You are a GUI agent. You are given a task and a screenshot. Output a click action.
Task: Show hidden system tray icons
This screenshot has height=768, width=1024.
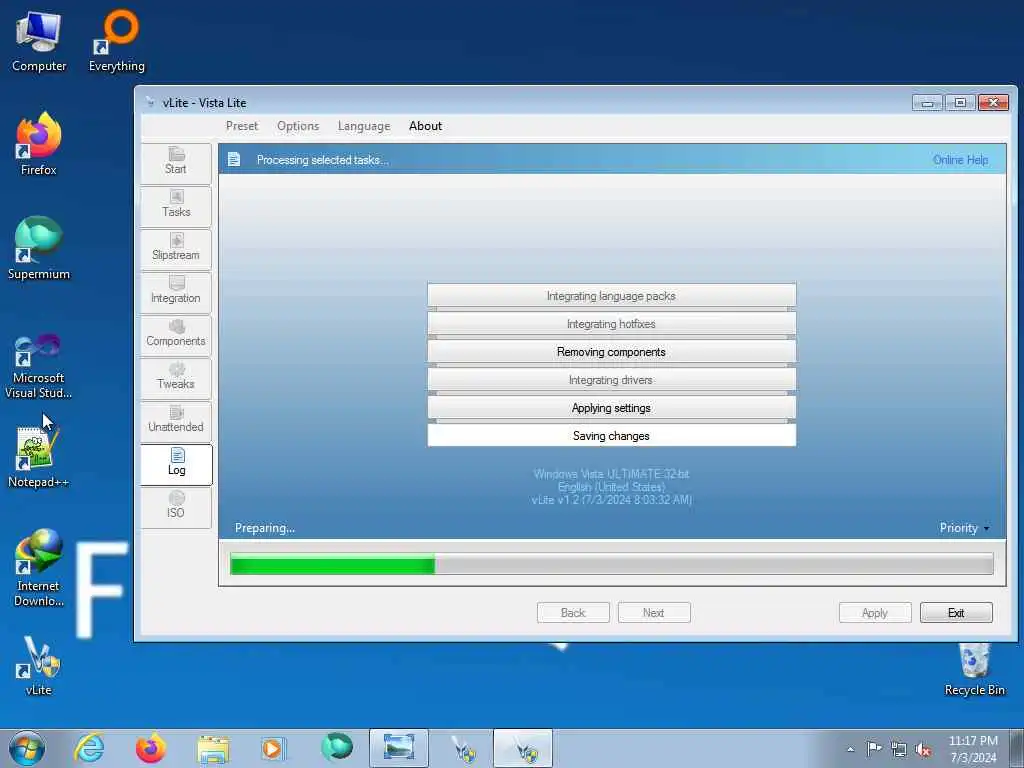pyautogui.click(x=850, y=749)
